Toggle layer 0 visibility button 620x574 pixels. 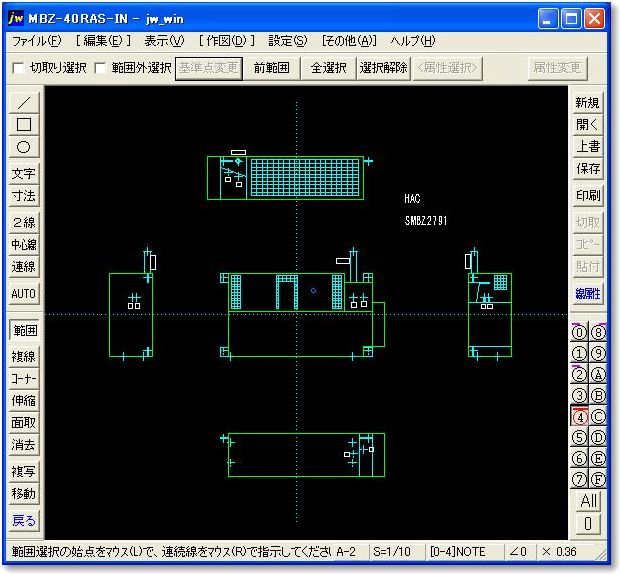tap(579, 332)
